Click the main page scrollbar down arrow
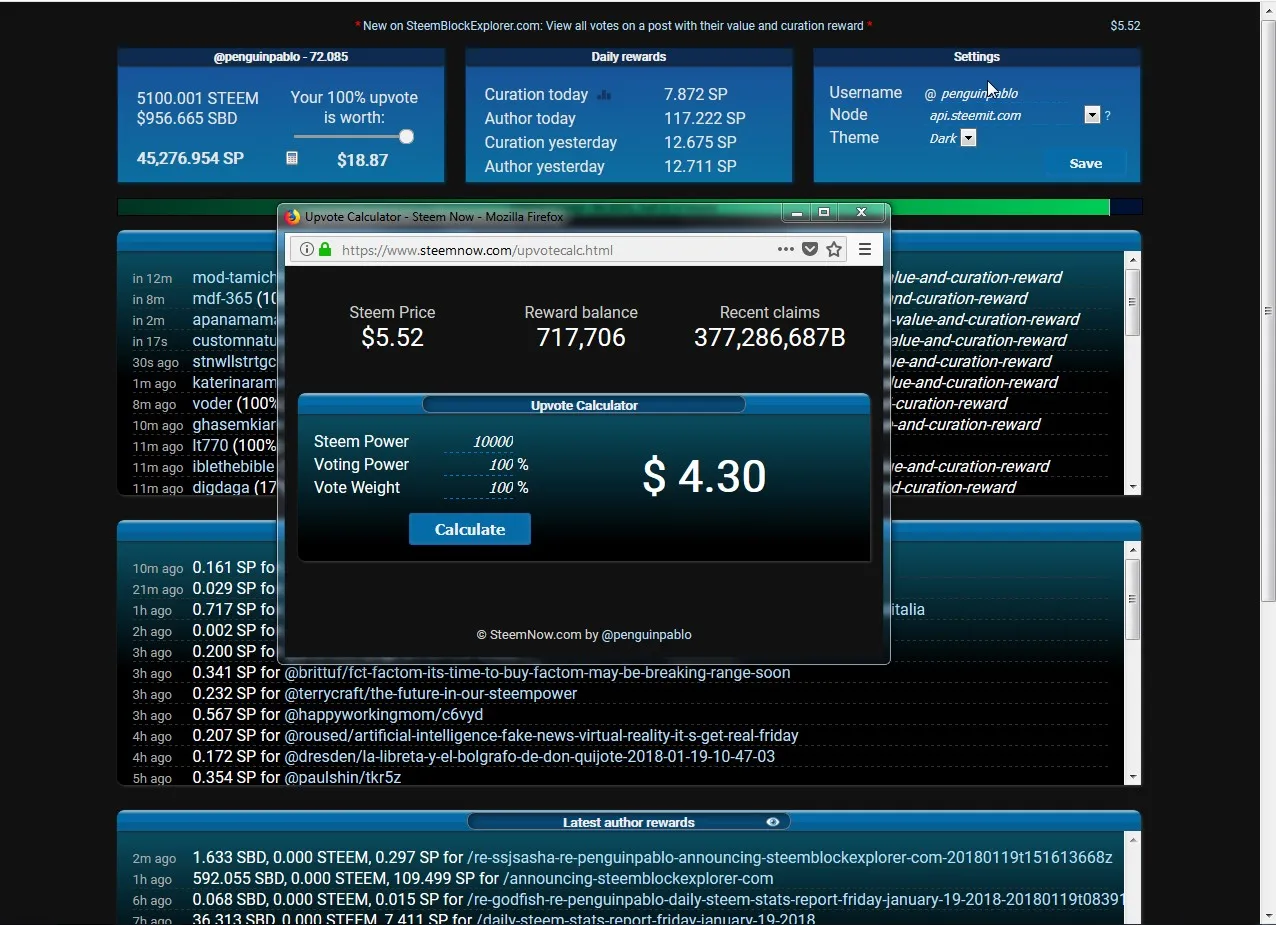 click(x=1268, y=916)
